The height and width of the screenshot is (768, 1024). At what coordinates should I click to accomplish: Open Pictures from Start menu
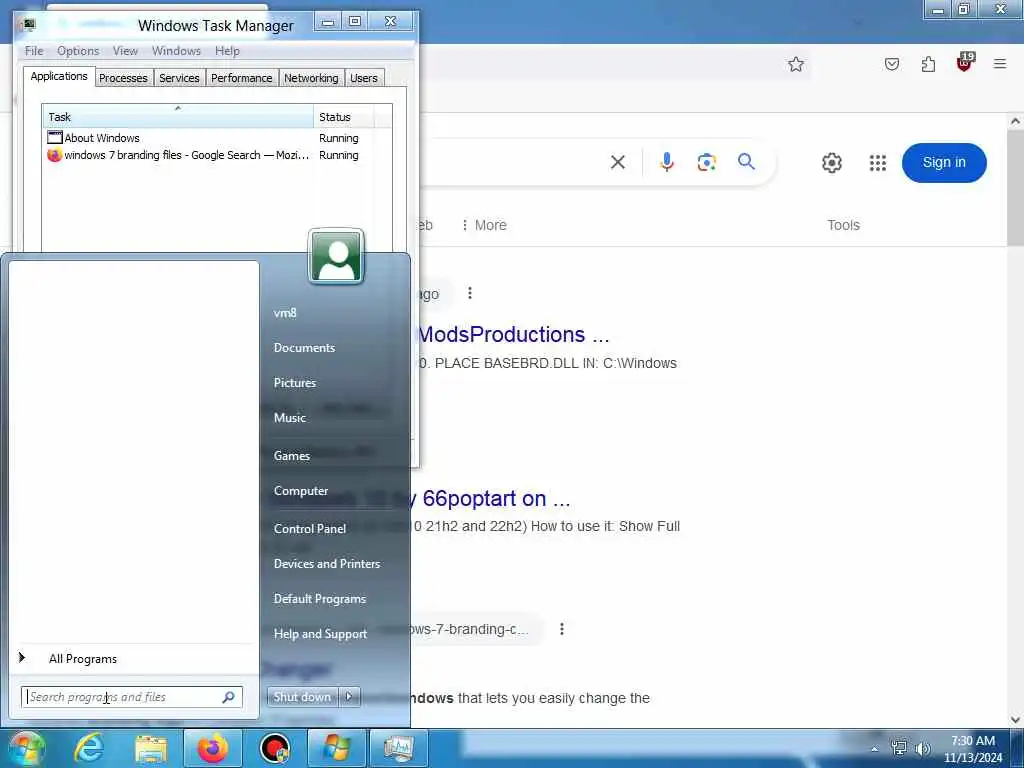pyautogui.click(x=295, y=383)
